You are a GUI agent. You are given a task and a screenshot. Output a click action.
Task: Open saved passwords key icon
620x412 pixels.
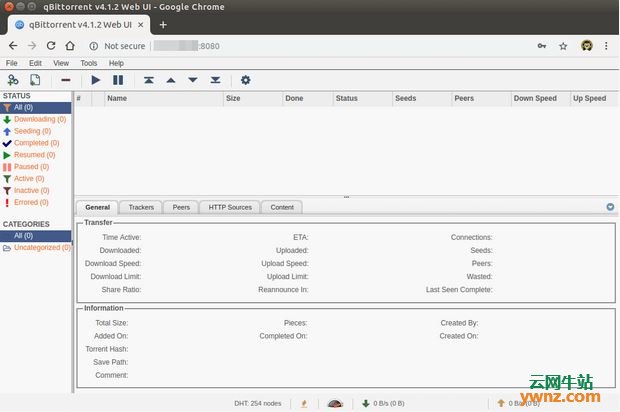[542, 46]
